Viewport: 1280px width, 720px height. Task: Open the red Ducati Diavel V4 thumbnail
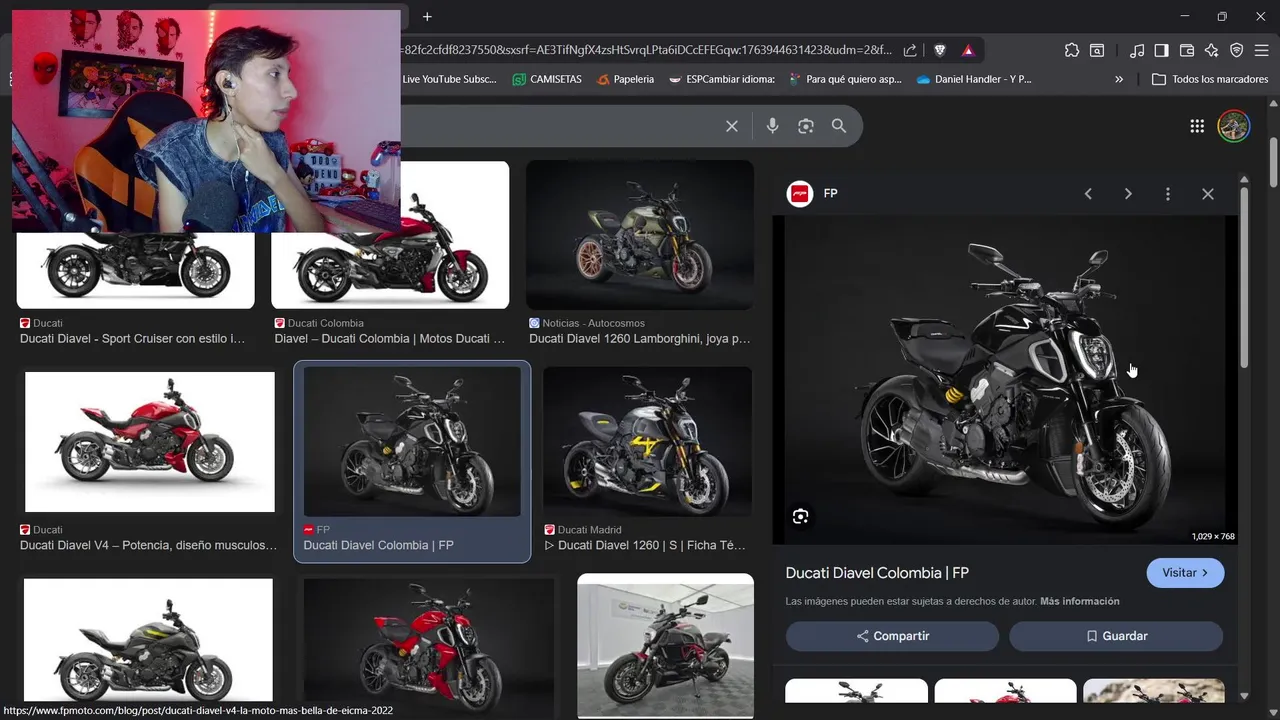tap(150, 442)
